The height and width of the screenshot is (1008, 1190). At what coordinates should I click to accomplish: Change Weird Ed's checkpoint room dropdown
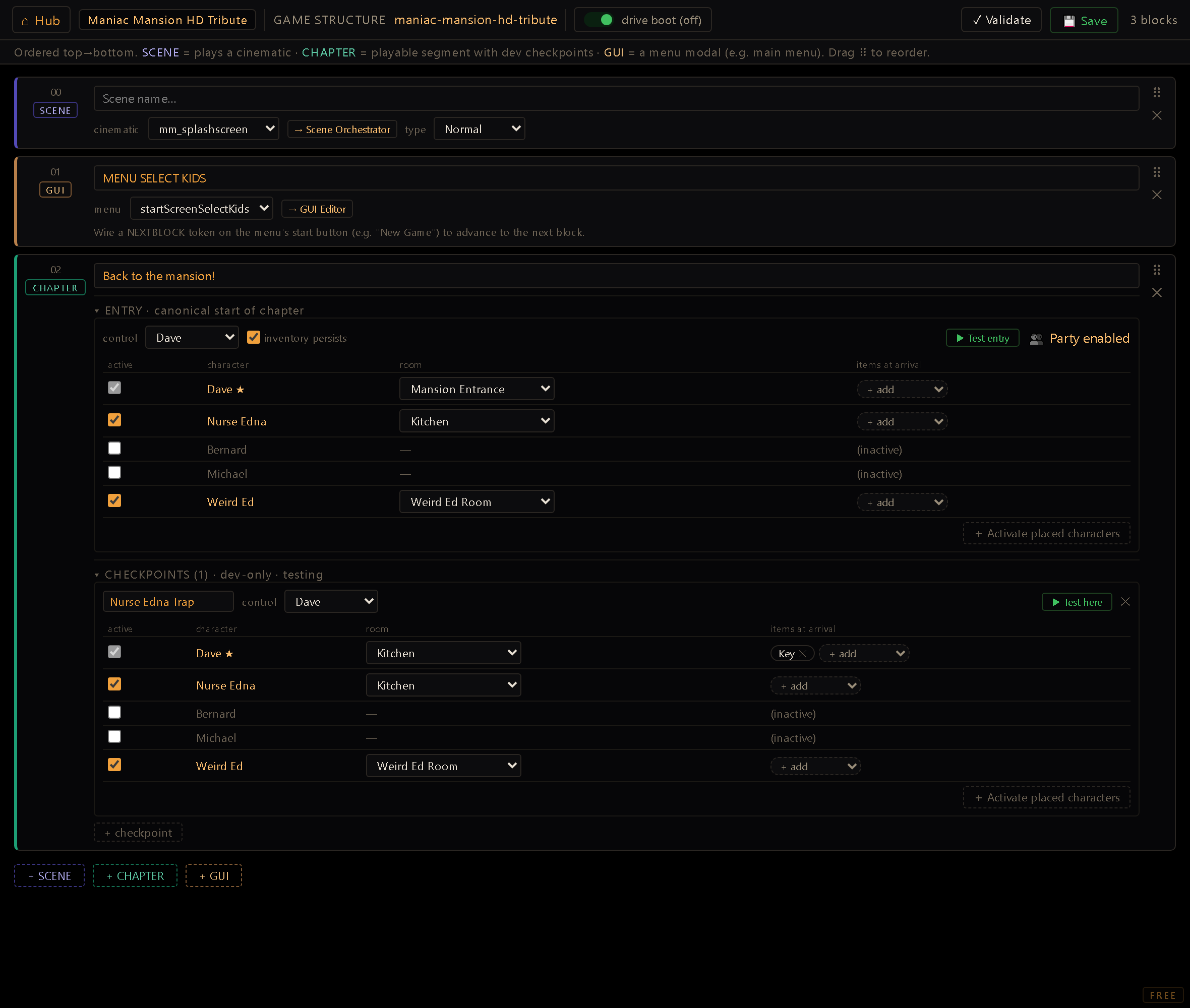444,766
